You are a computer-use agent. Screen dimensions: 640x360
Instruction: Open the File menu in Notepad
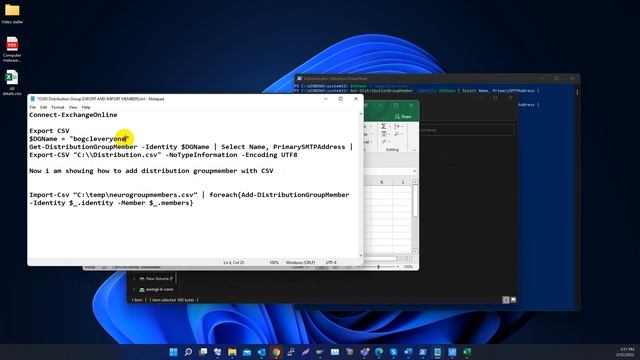(33, 107)
